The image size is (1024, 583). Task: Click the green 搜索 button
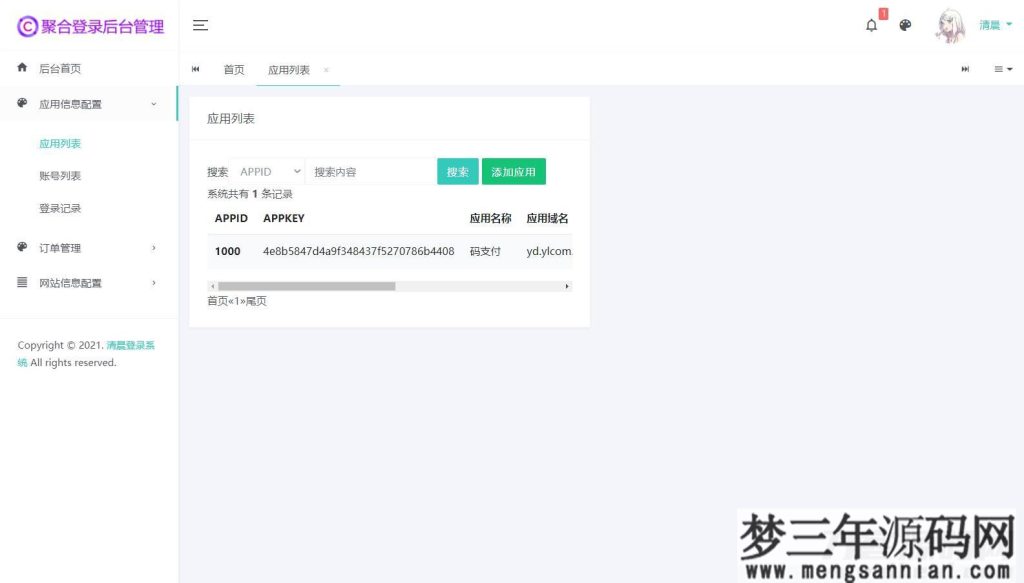click(x=457, y=171)
